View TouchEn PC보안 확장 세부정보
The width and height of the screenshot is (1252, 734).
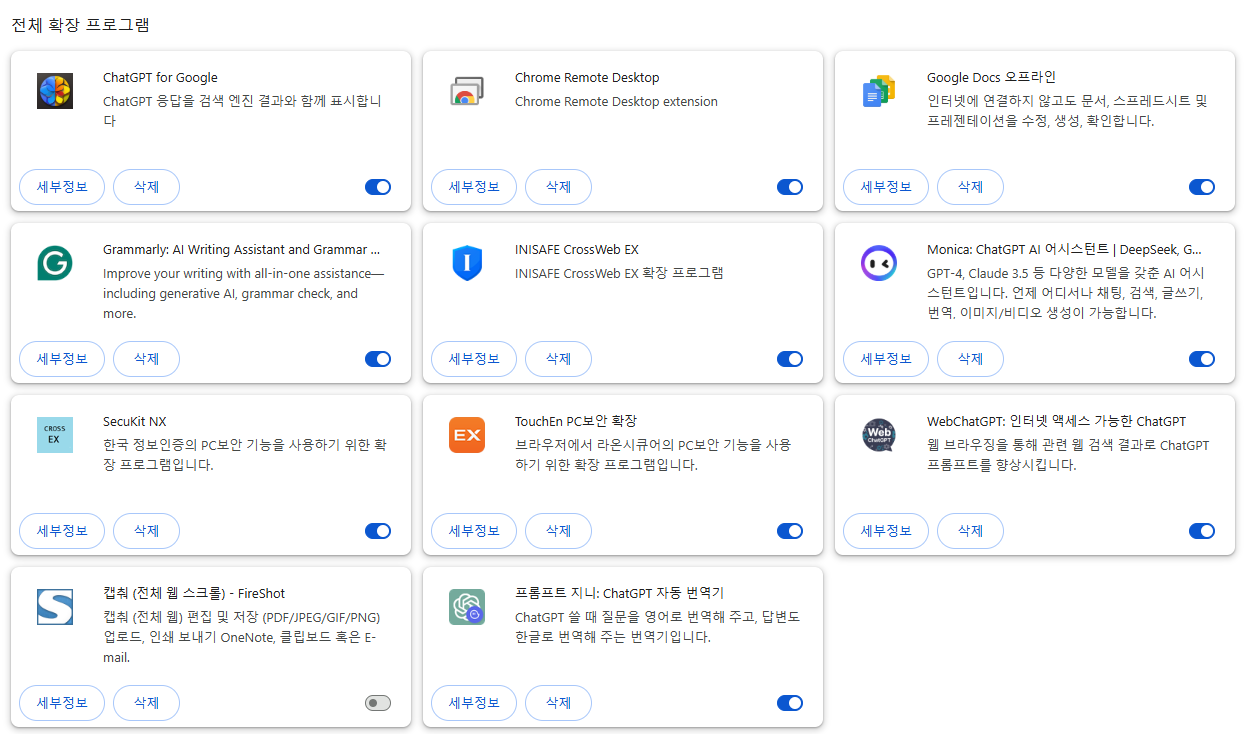coord(474,531)
